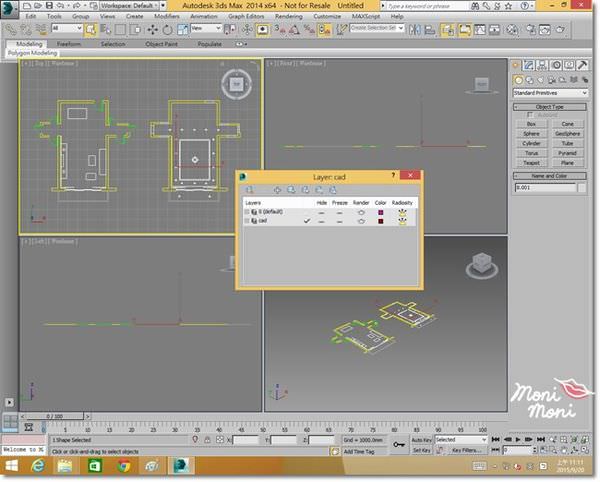Viewport: 600px width, 482px height.
Task: Select the Lights category icon
Action: click(541, 80)
